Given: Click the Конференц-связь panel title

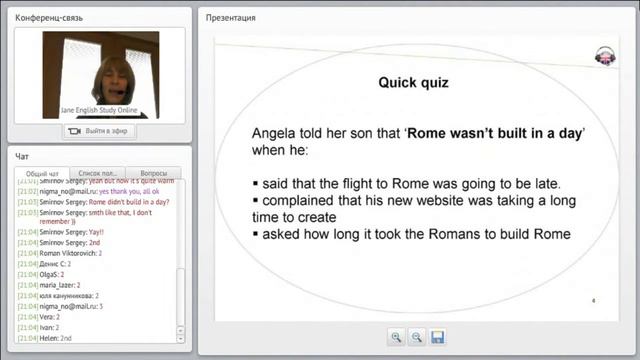Looking at the screenshot, I should pos(49,18).
